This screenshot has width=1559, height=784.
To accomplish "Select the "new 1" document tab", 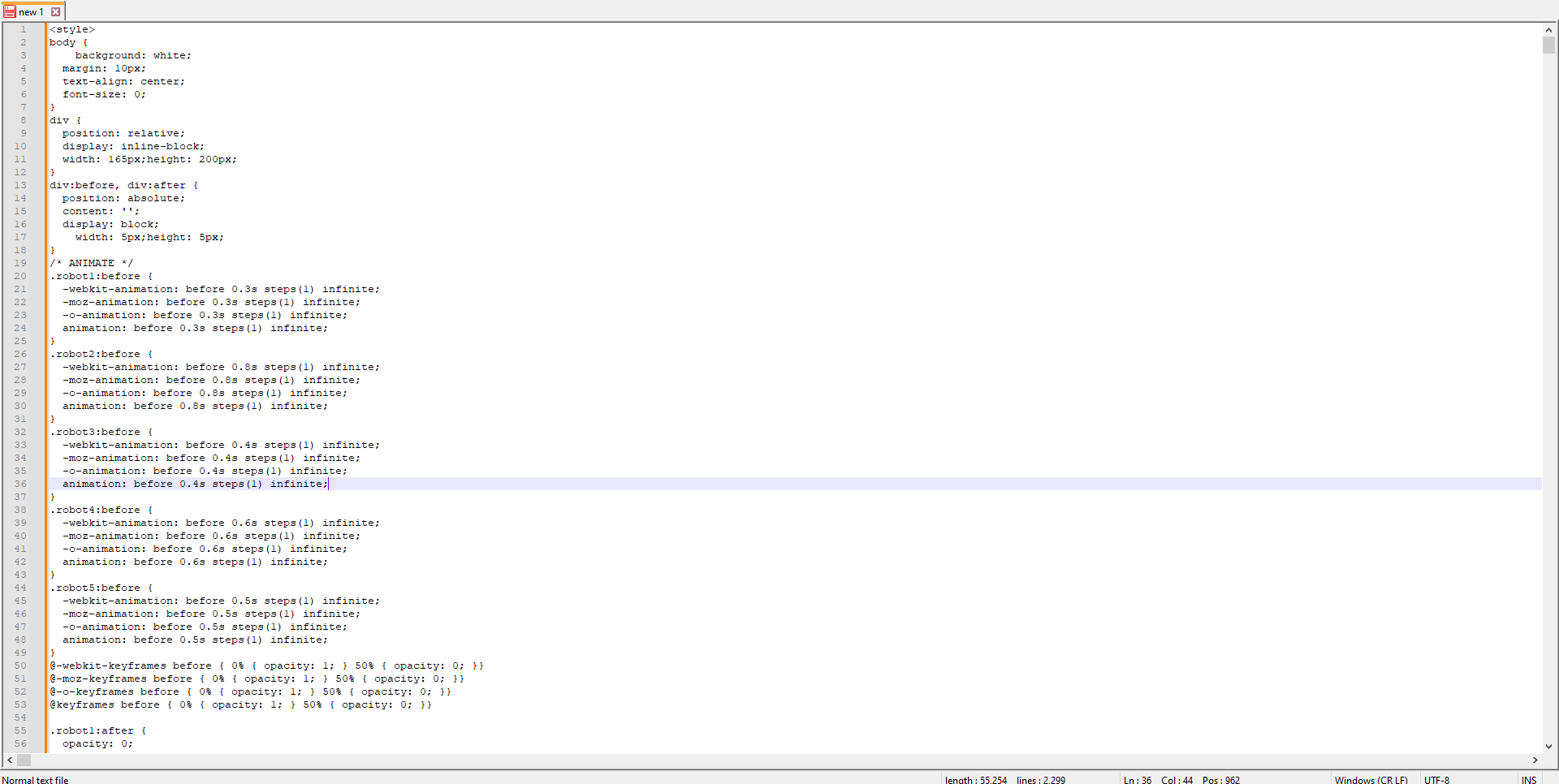I will (31, 12).
